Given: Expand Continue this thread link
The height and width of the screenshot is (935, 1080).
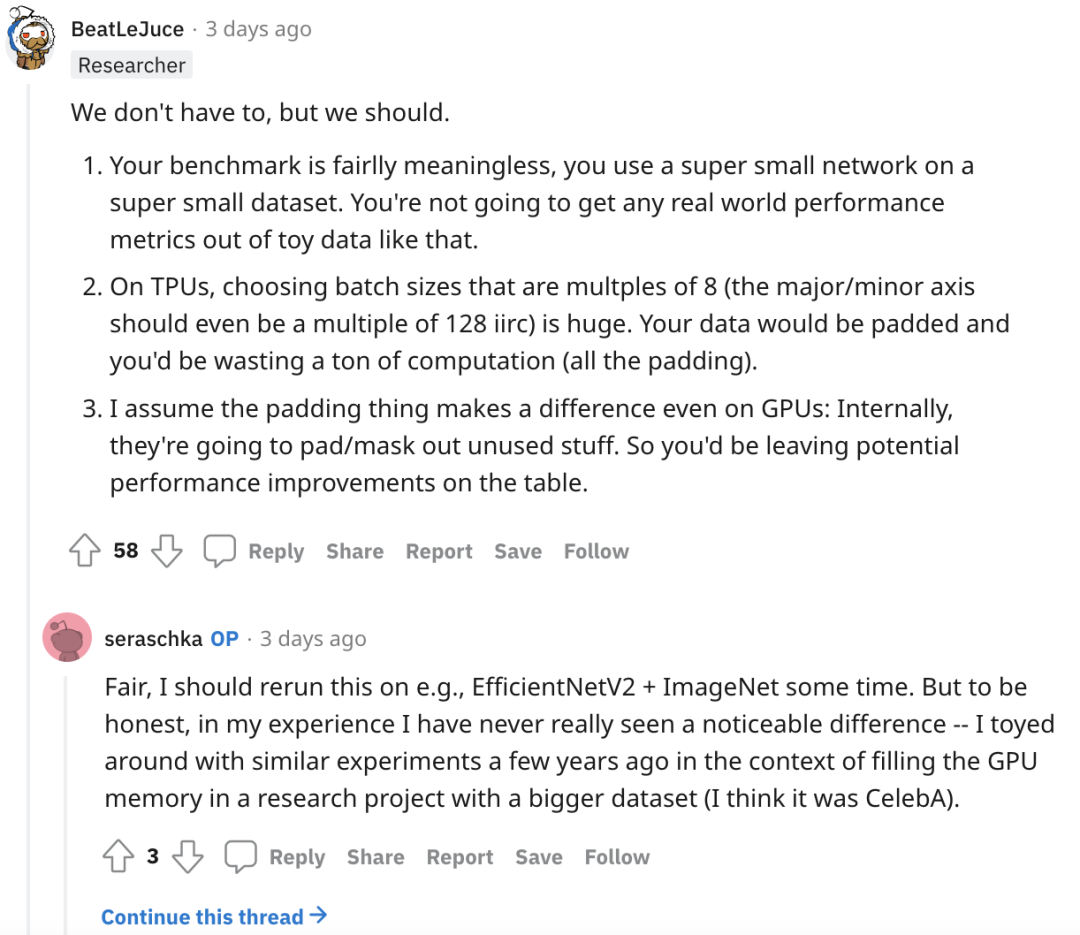Looking at the screenshot, I should pos(214,917).
